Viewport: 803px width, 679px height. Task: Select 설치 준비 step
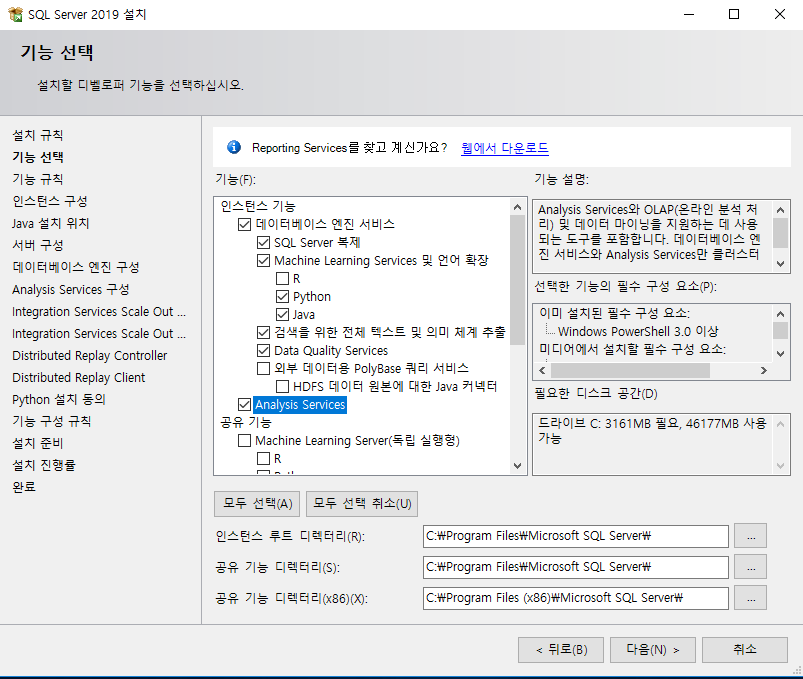coord(37,443)
